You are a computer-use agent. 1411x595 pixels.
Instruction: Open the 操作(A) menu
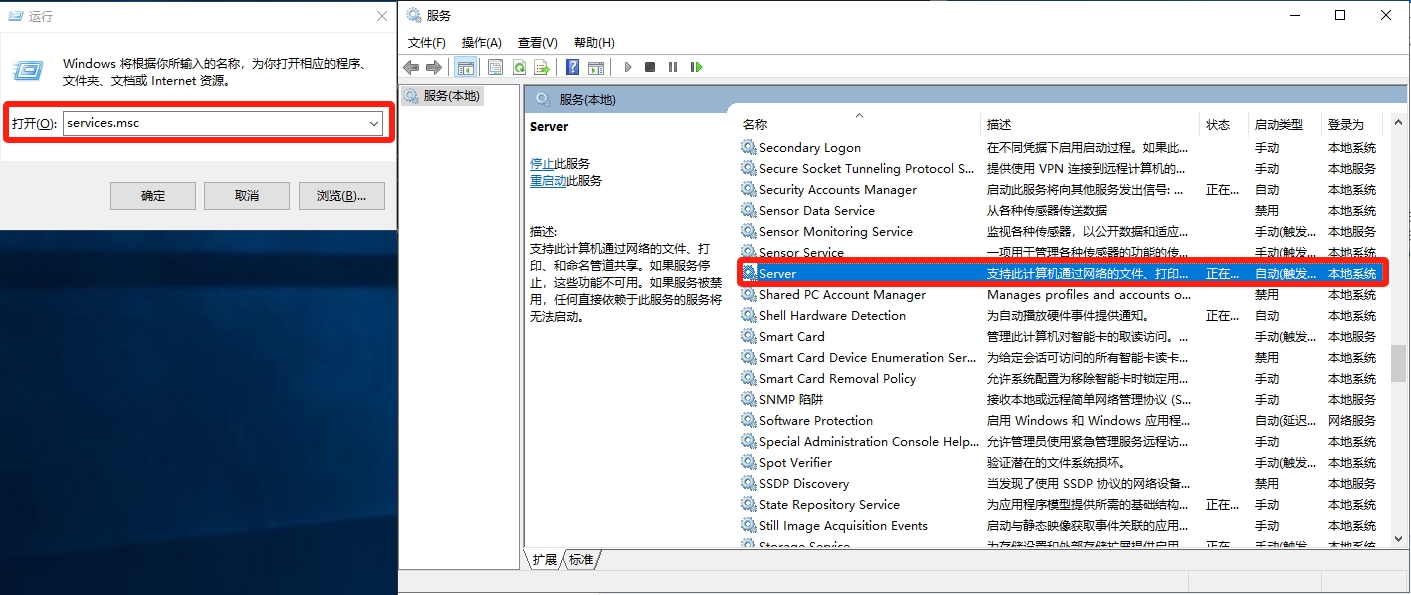pos(481,42)
